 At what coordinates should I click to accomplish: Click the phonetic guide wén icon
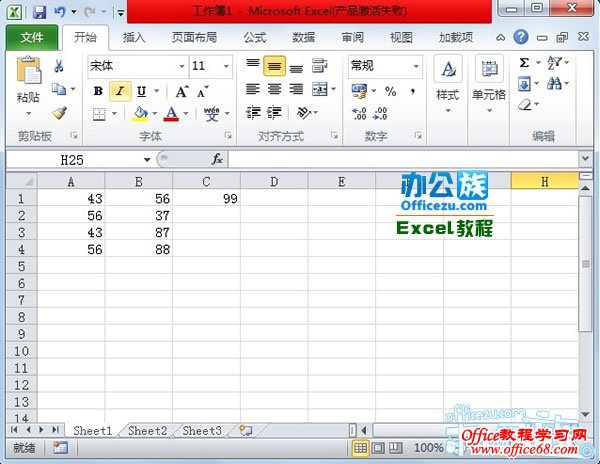(x=212, y=114)
